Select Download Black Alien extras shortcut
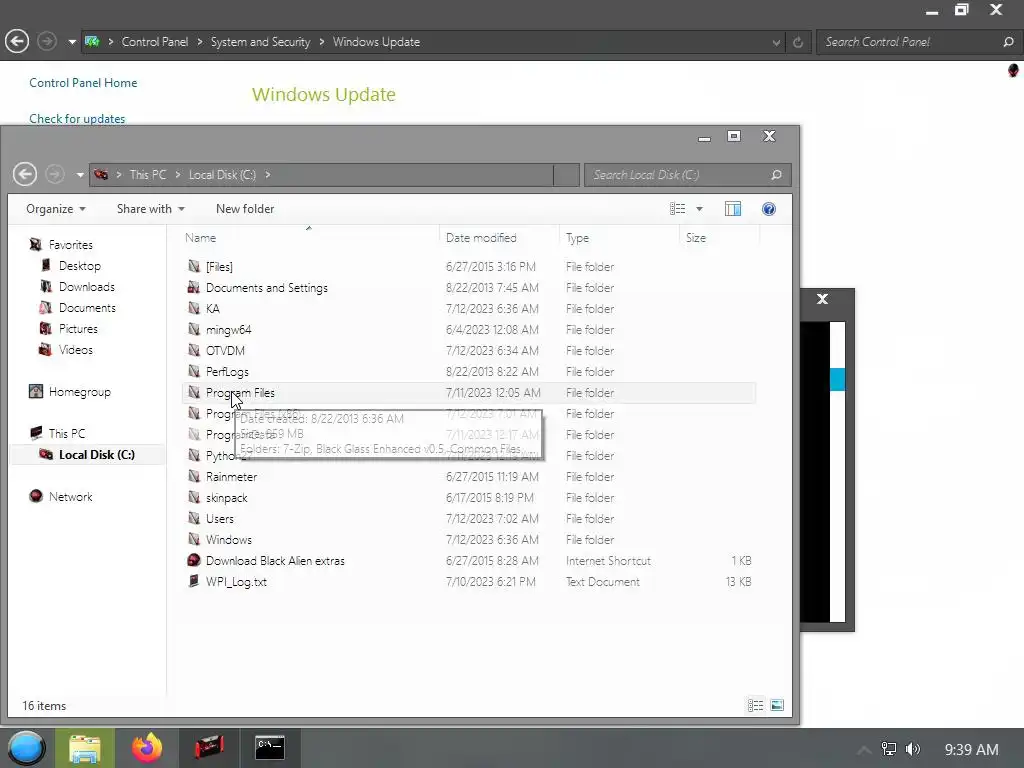Viewport: 1024px width, 768px height. click(275, 560)
